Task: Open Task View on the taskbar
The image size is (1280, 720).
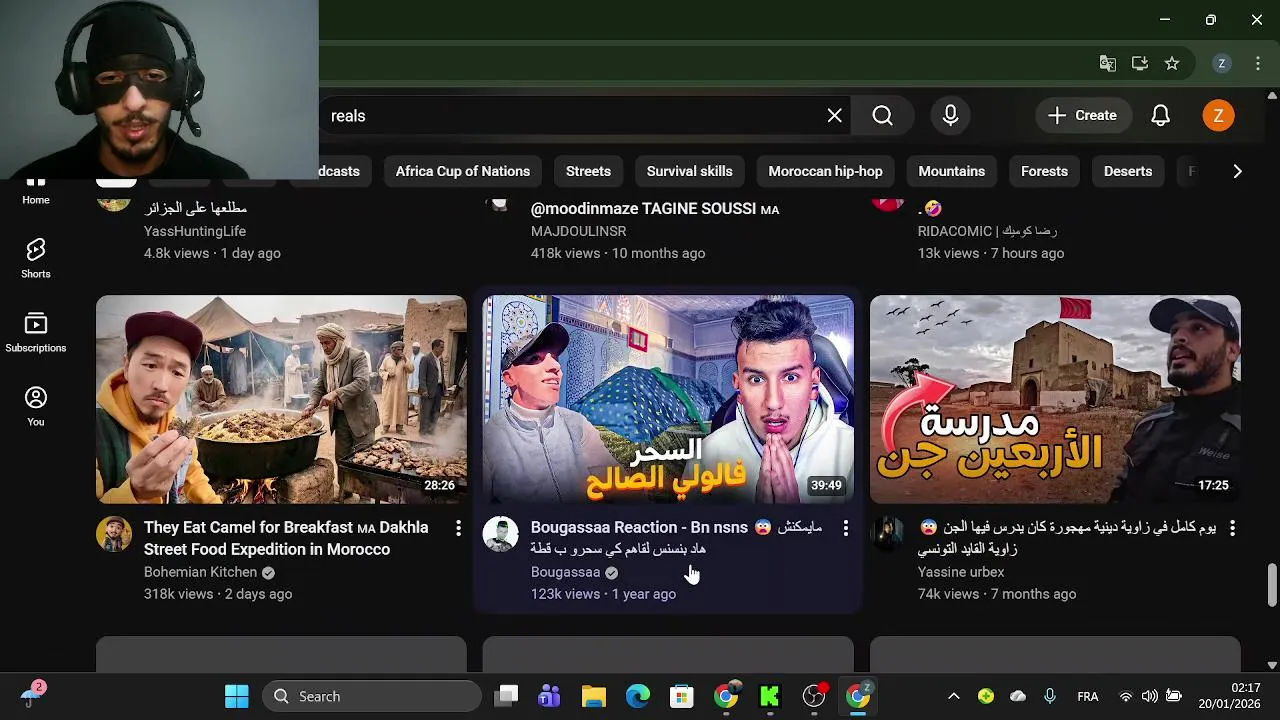Action: 507,696
